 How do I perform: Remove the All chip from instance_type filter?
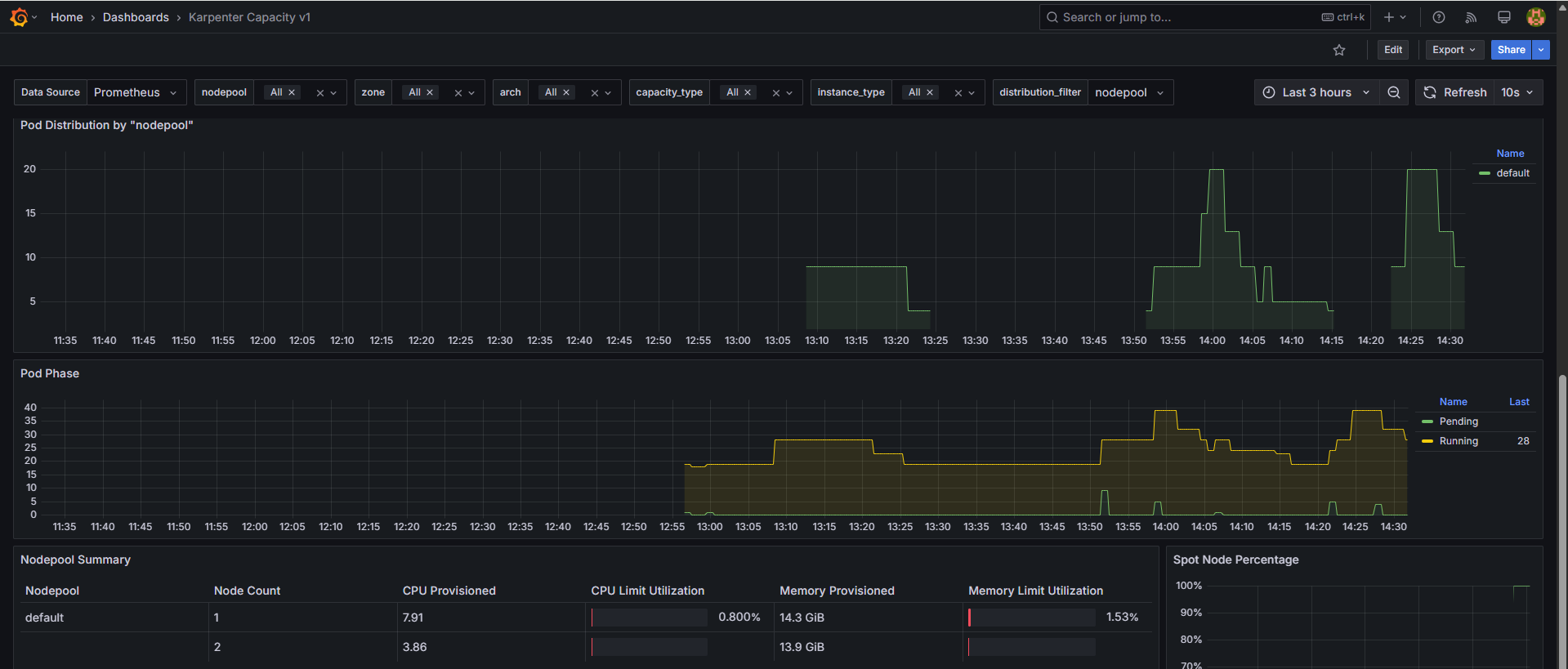click(x=930, y=92)
